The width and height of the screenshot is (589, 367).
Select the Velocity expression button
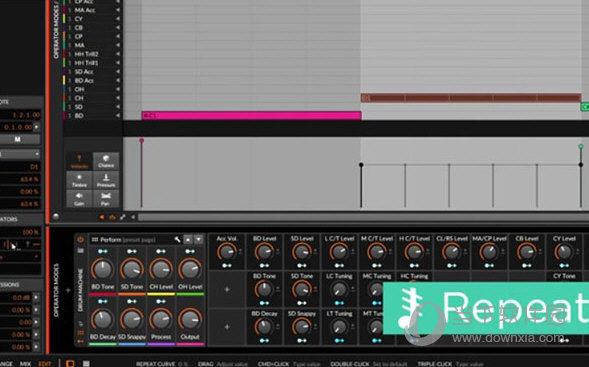[x=79, y=162]
